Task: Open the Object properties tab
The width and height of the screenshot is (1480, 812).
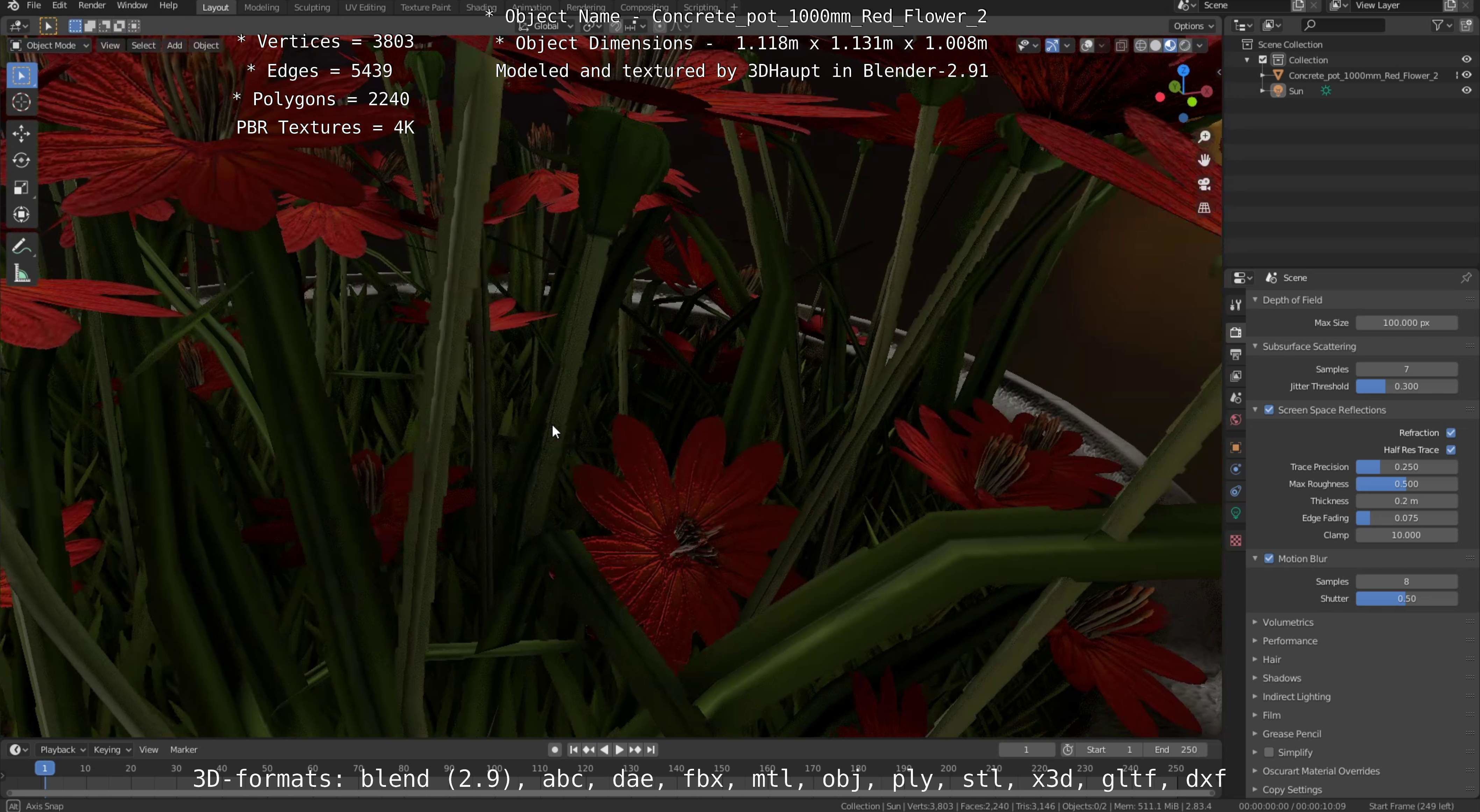Action: click(x=1236, y=447)
